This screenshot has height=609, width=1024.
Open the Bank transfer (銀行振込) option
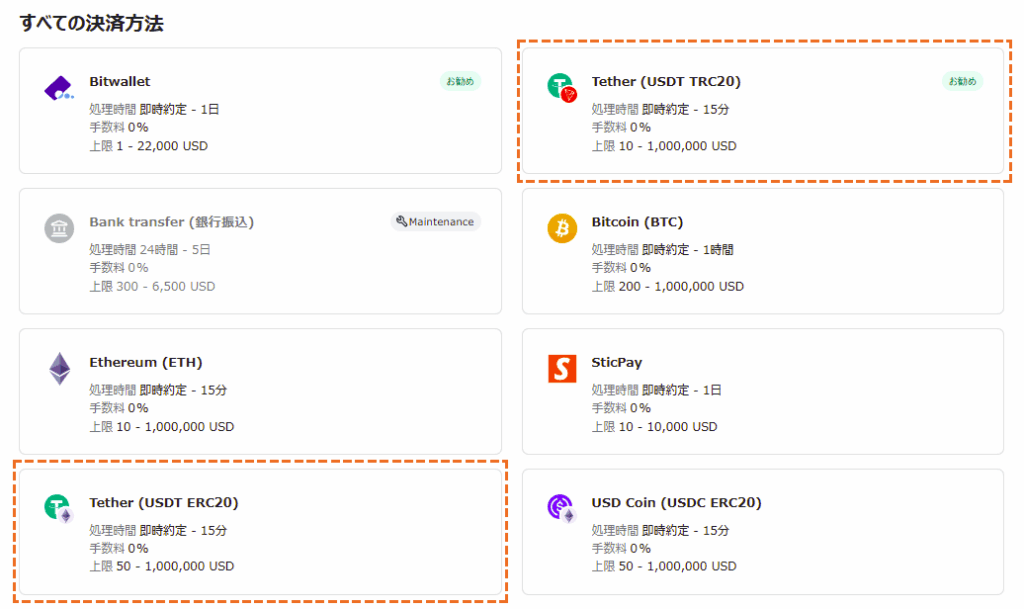(261, 251)
